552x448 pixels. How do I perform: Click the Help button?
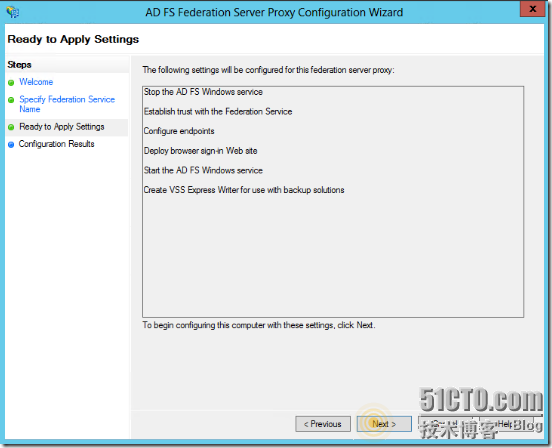506,424
